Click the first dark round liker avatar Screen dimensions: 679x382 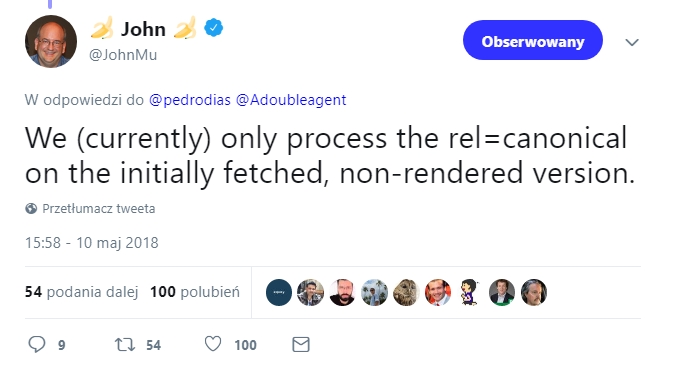click(279, 292)
